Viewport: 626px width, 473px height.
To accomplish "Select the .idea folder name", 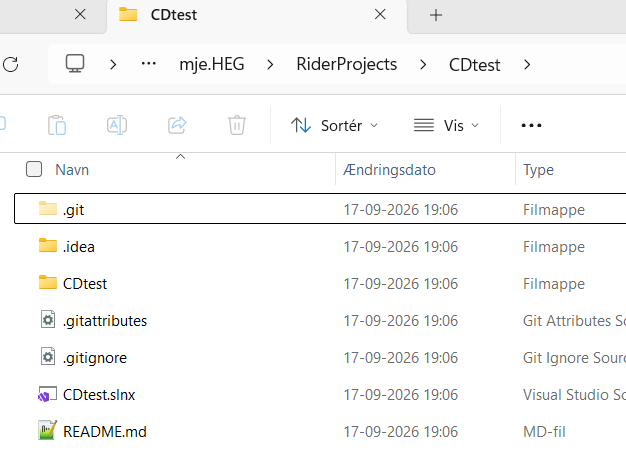I will [79, 247].
